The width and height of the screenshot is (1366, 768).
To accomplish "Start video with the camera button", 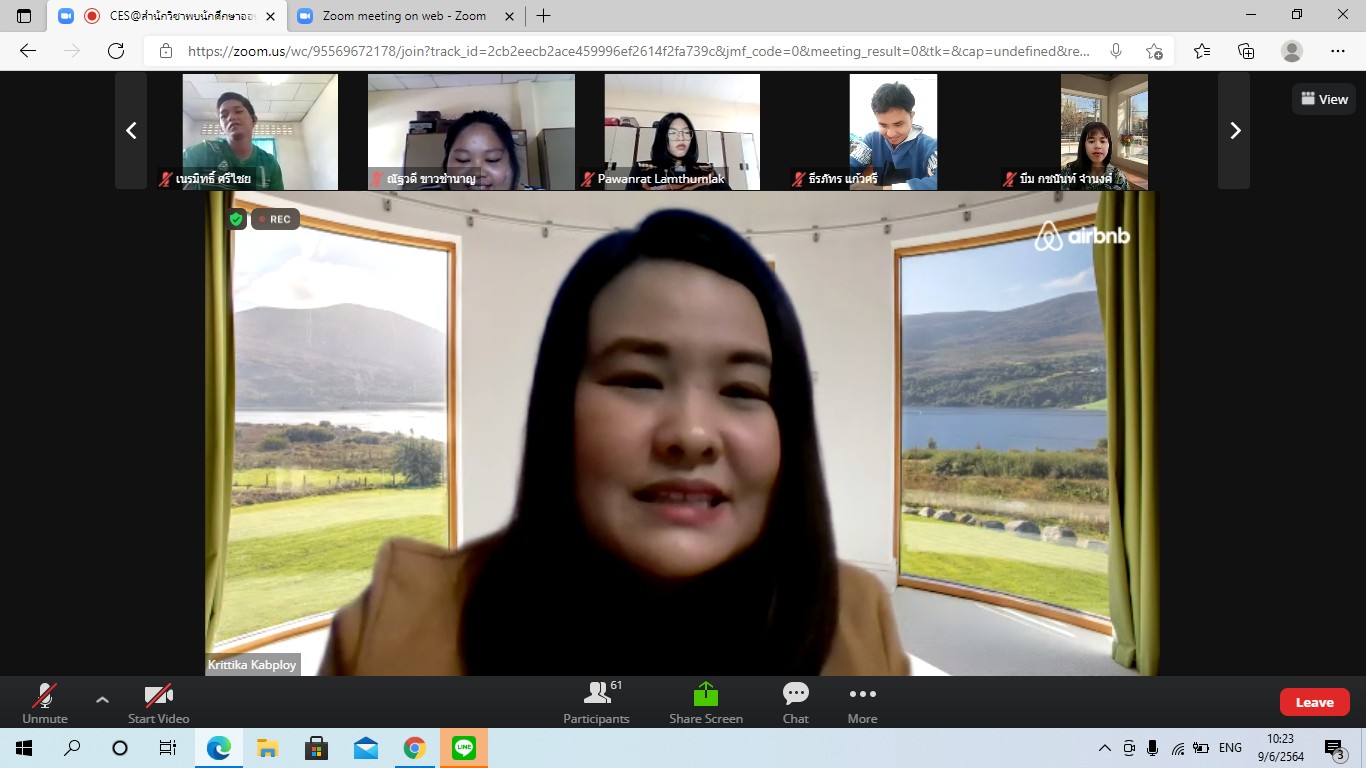I will coord(158,703).
